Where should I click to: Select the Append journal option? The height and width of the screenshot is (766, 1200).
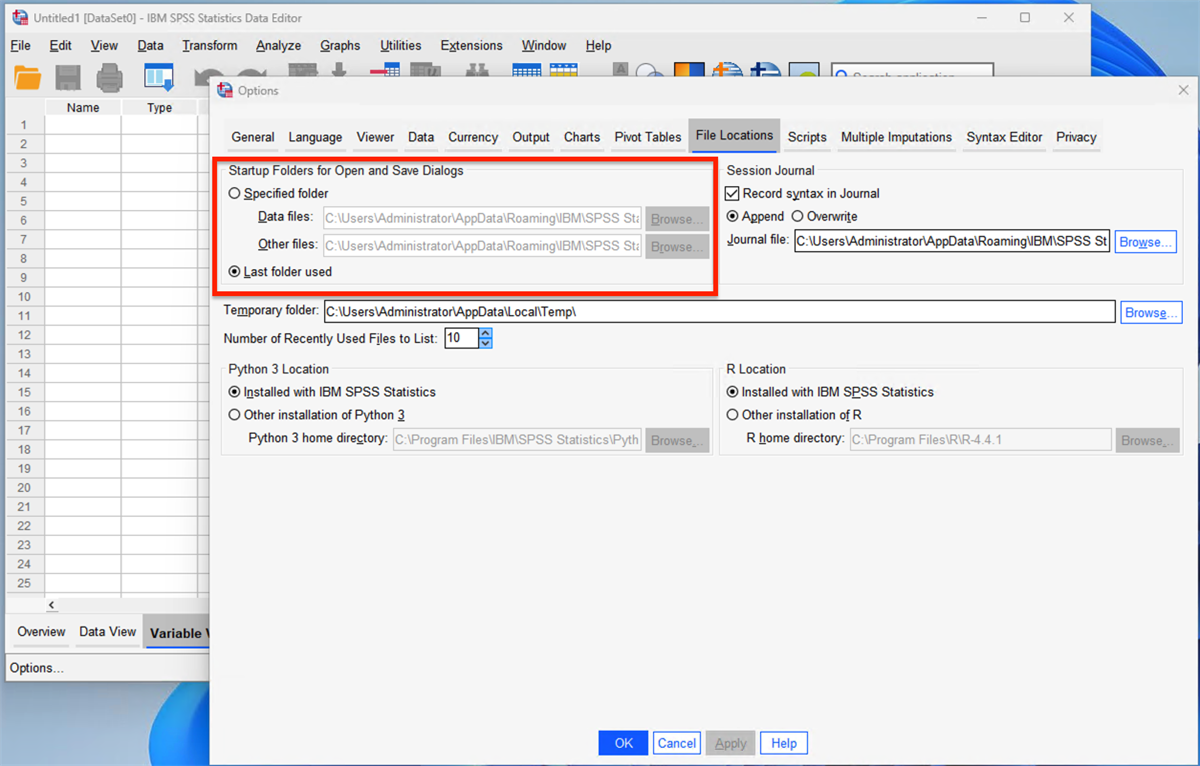733,216
